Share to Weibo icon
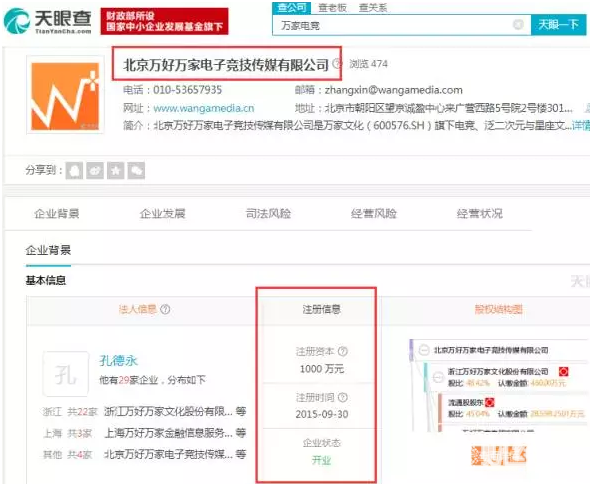 point(95,170)
